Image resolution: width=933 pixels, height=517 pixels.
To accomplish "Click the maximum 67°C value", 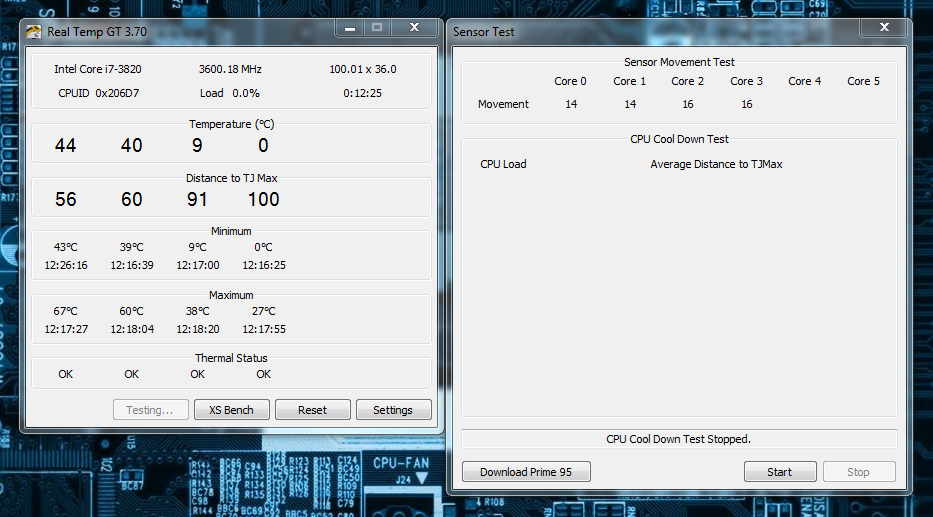I will click(65, 311).
